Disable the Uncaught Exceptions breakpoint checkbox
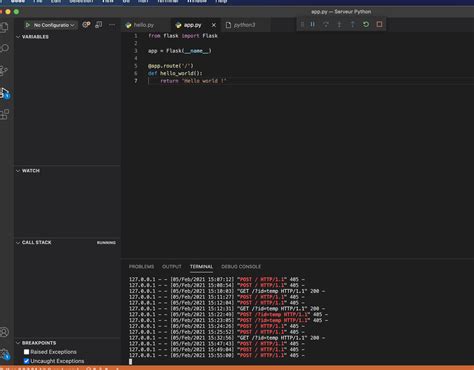The image size is (474, 370). point(26,361)
